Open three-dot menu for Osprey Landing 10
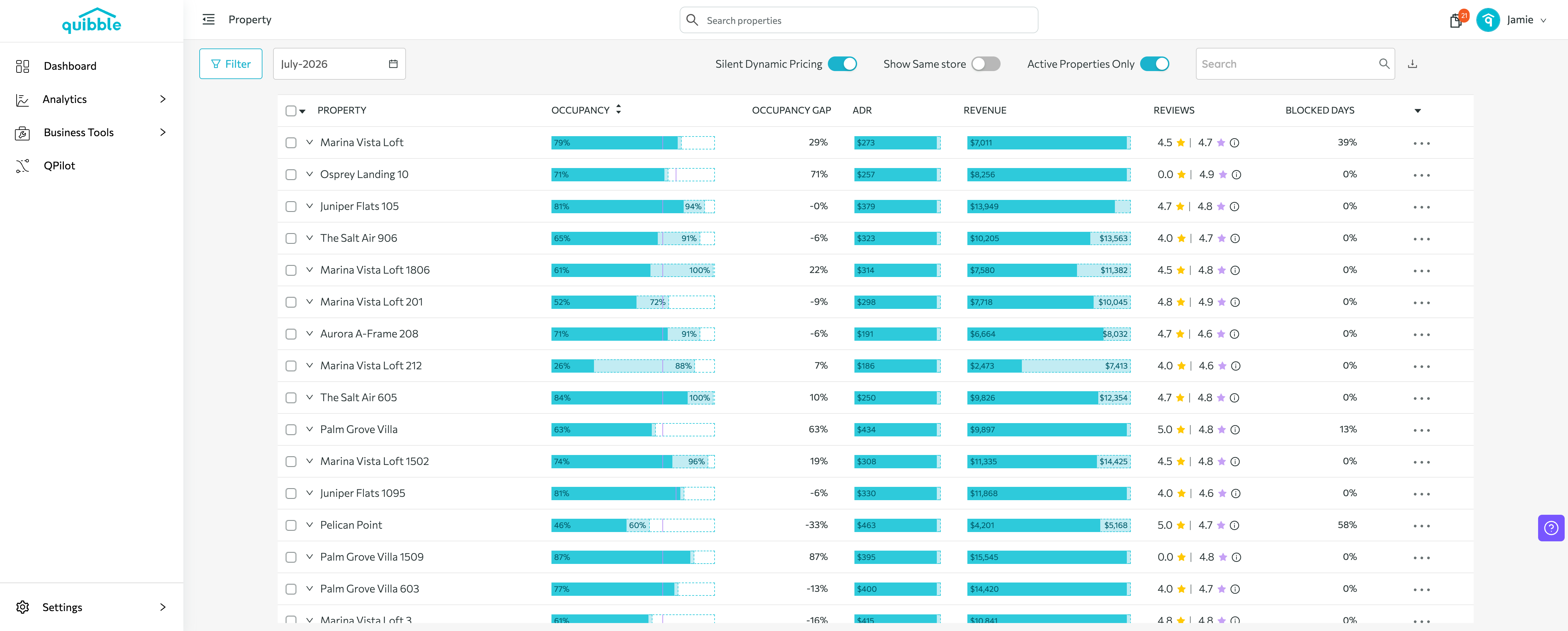Image resolution: width=1568 pixels, height=631 pixels. 1421,175
